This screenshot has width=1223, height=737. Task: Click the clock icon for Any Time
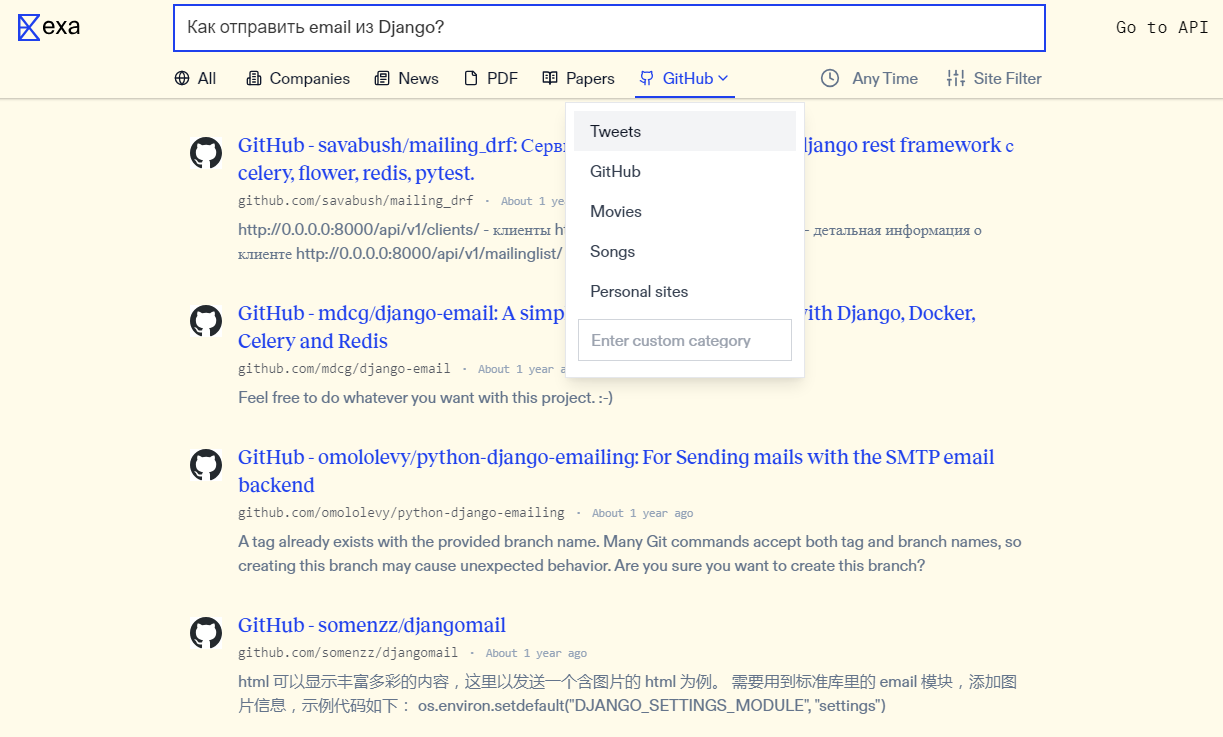pos(830,78)
